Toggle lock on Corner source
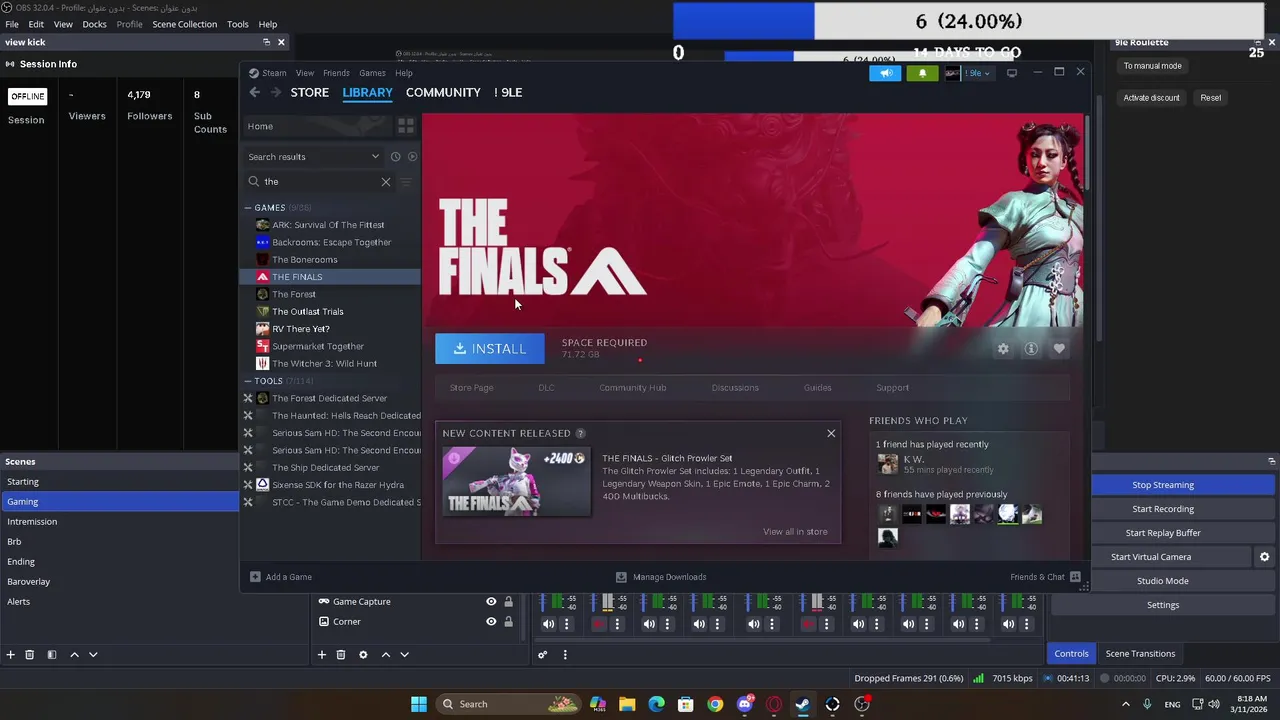The width and height of the screenshot is (1280, 720). pos(508,622)
